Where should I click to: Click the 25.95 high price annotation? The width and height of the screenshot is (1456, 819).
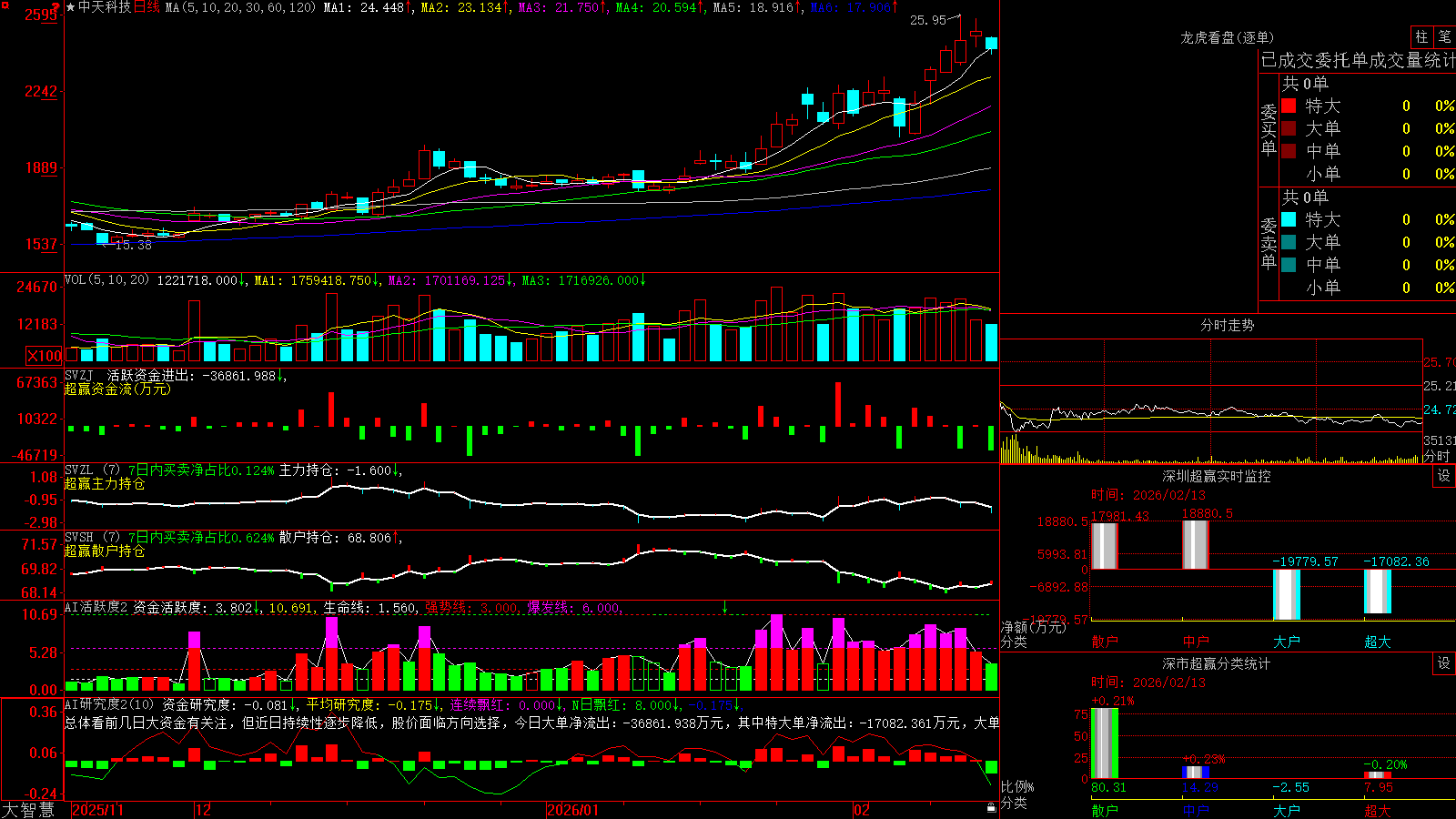928,20
